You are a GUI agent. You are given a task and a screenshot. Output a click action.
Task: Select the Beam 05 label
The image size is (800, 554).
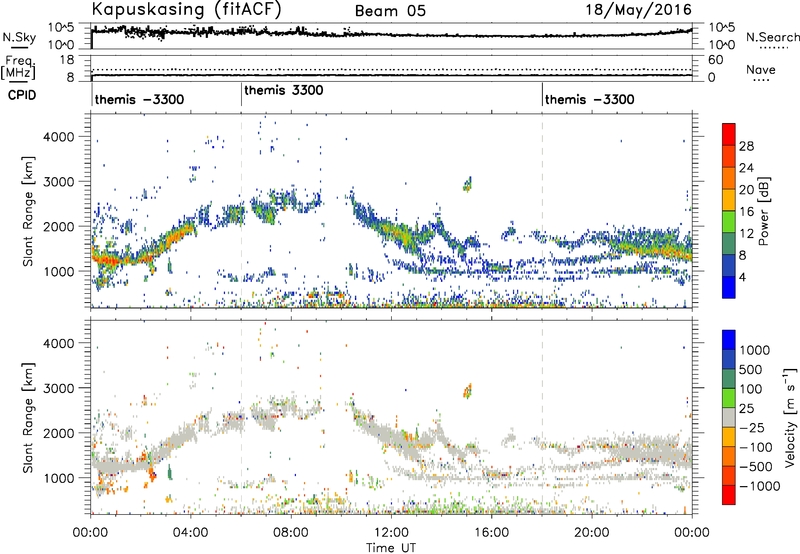390,11
